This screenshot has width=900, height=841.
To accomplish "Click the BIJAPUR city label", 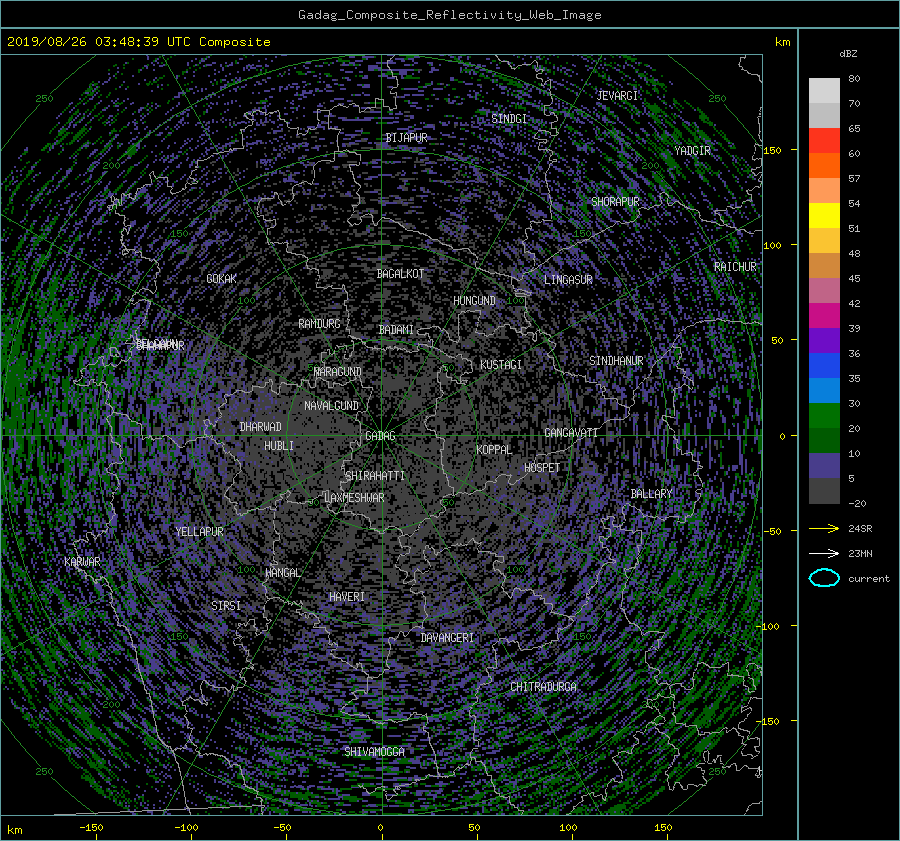I will pos(406,138).
